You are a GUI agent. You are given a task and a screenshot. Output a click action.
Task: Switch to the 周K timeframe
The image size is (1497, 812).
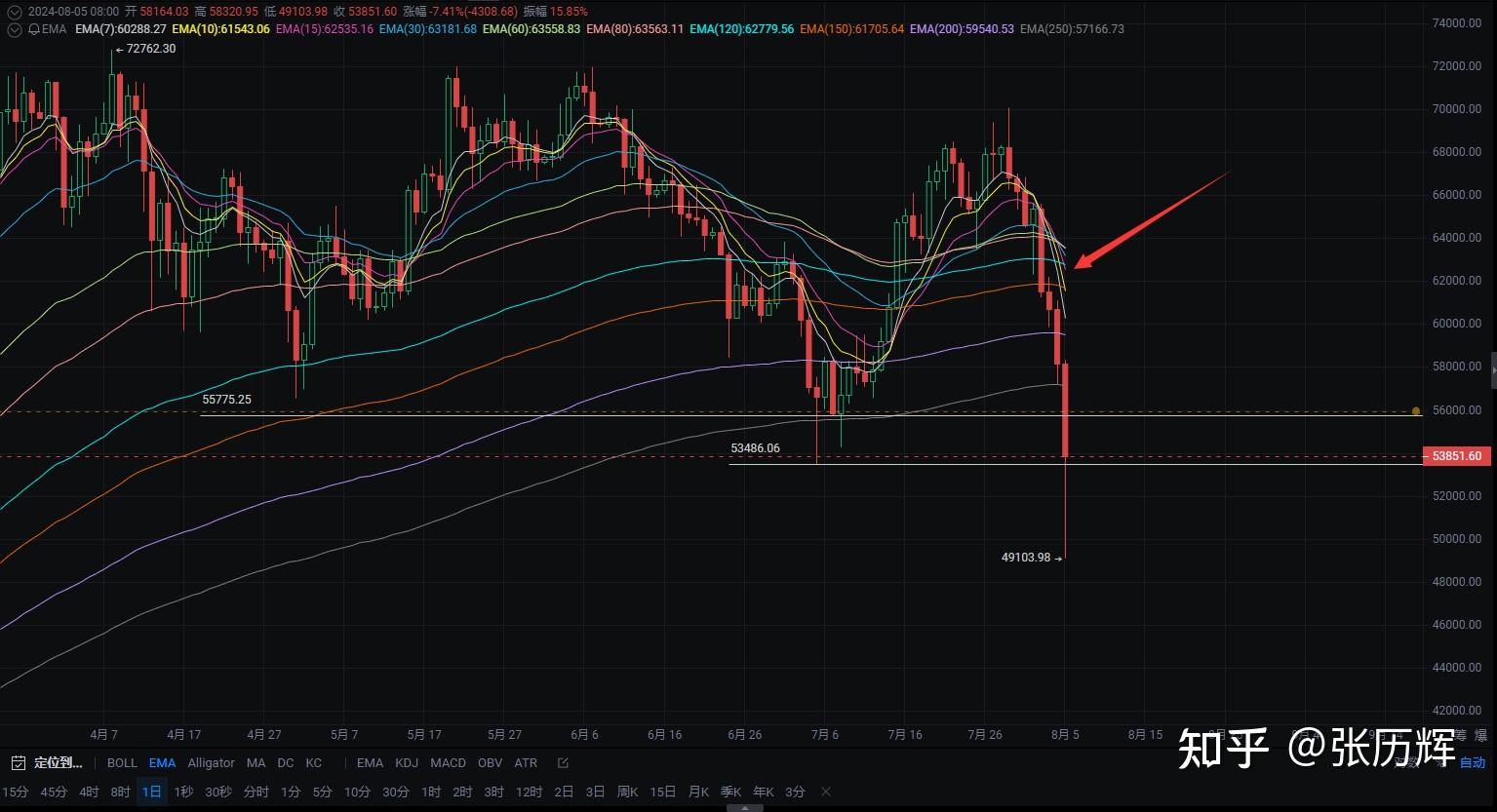(627, 793)
